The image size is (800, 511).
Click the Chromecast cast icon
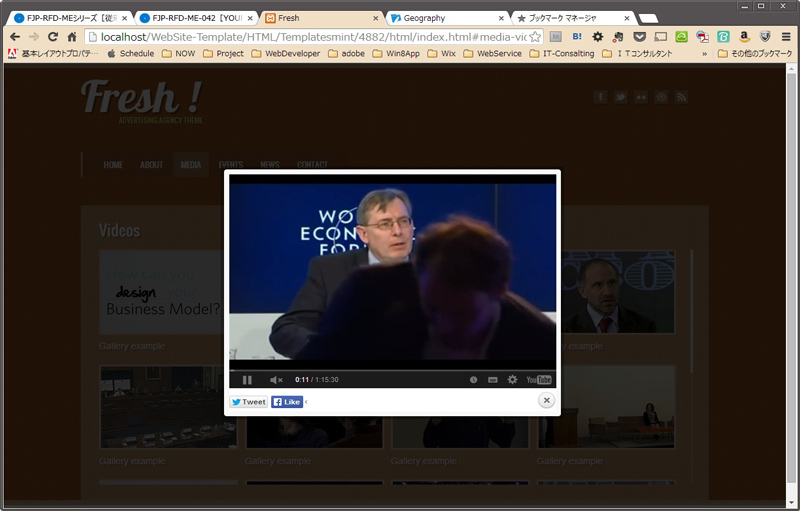661,37
